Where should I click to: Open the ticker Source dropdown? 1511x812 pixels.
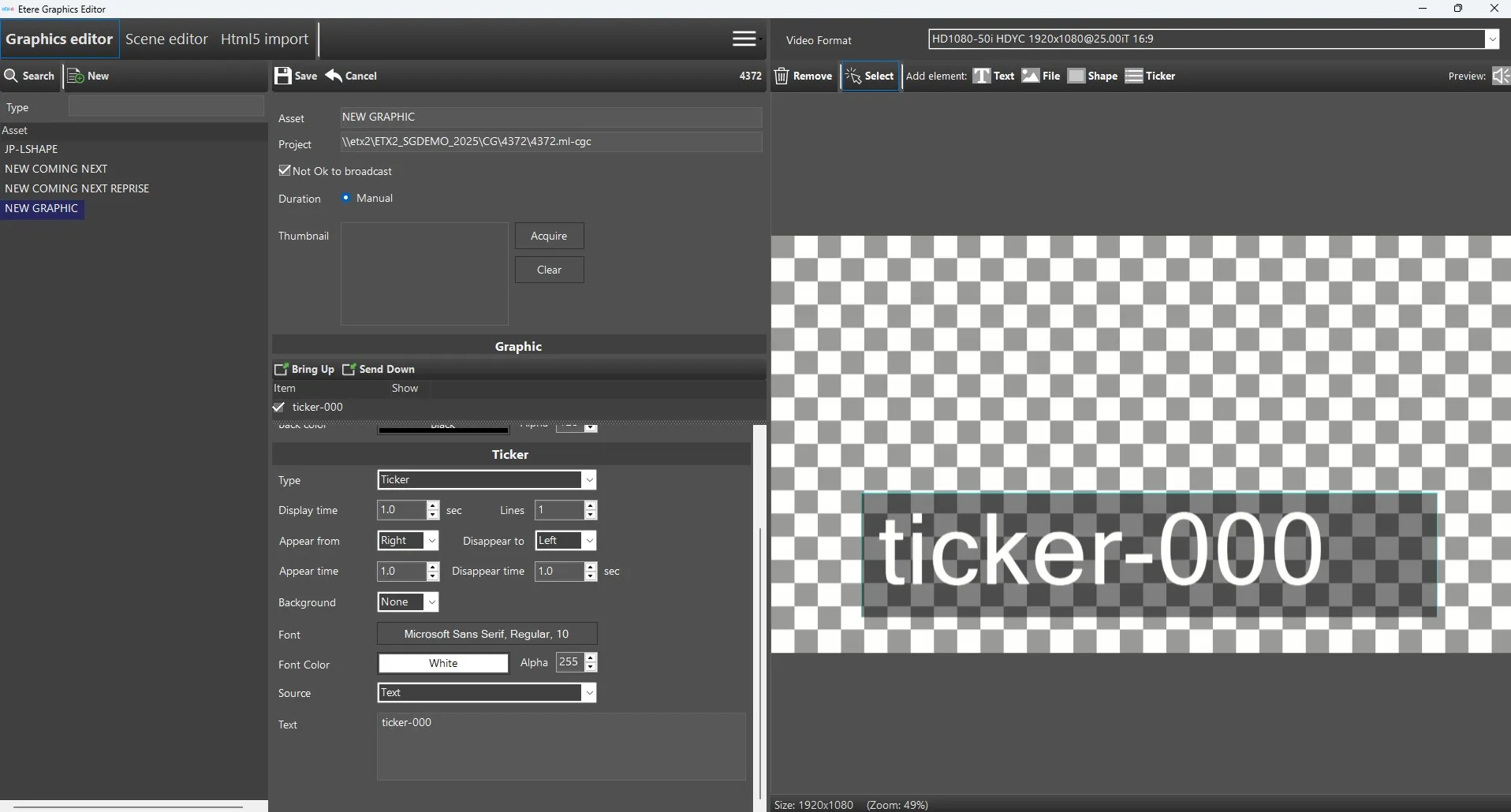588,693
